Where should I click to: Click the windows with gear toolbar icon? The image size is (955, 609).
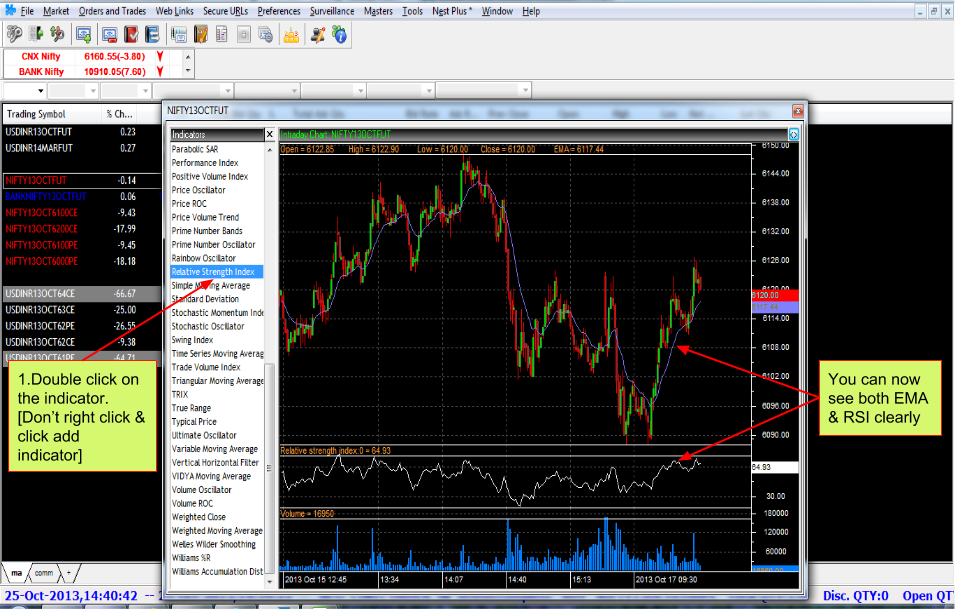266,35
